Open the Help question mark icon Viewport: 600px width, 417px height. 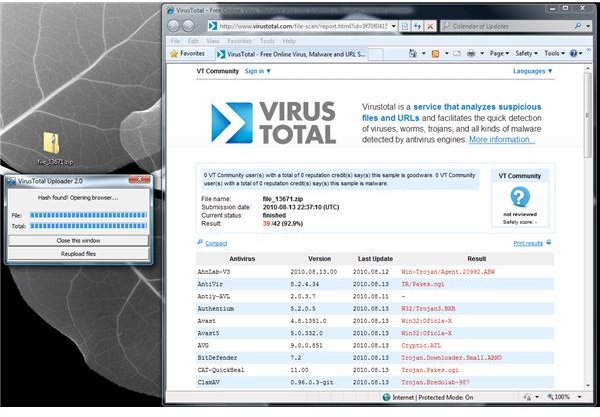(x=573, y=54)
